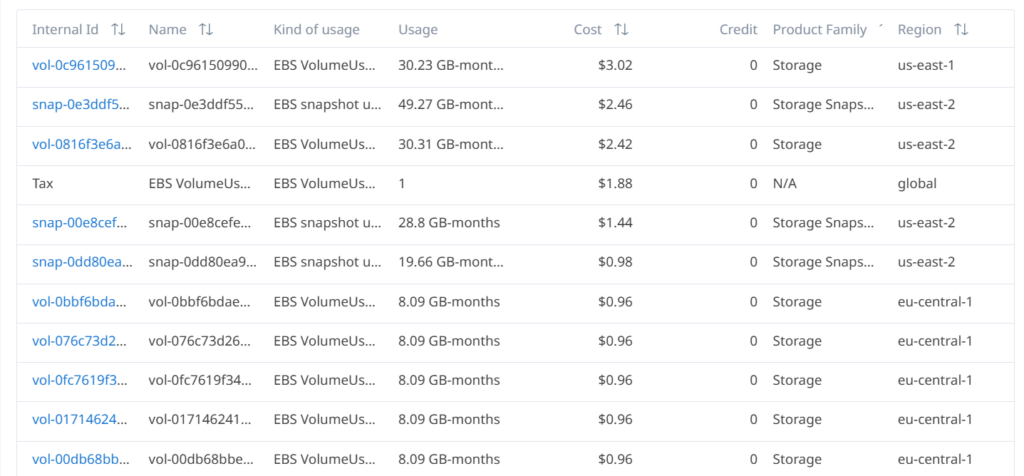This screenshot has height=476, width=1024.
Task: Sort table by Cost column icon
Action: [x=621, y=29]
